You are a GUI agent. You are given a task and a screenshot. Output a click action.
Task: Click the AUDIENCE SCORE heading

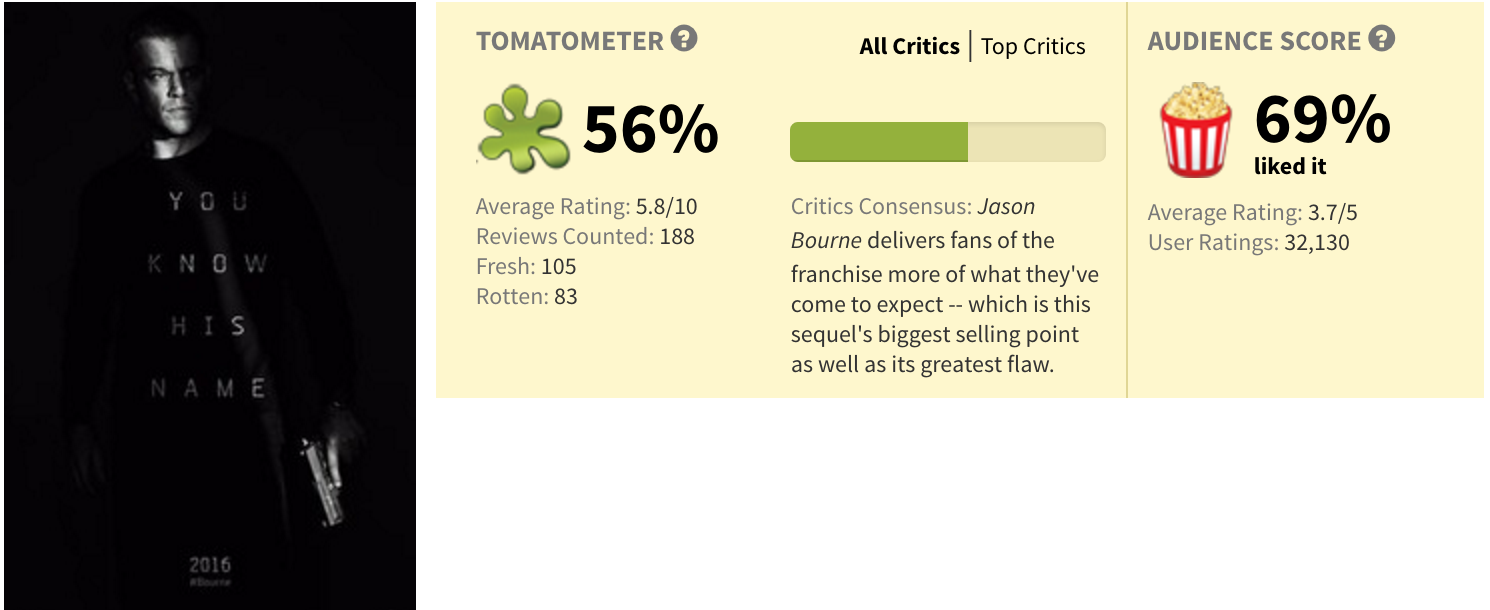pyautogui.click(x=1254, y=41)
